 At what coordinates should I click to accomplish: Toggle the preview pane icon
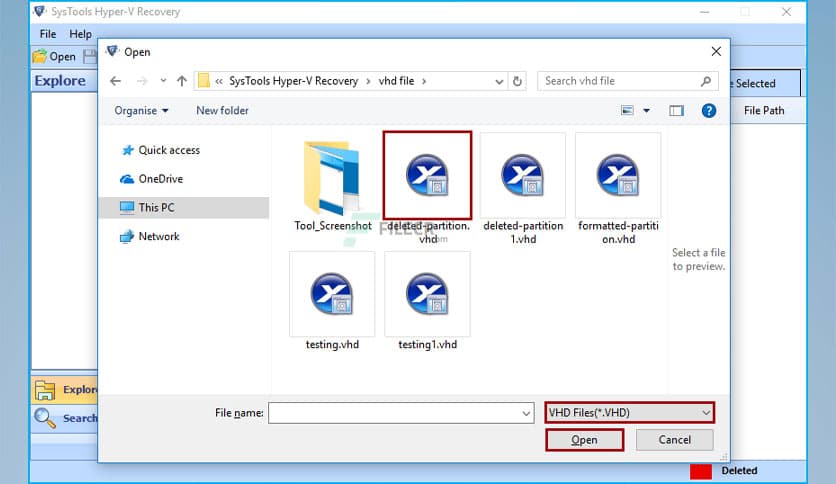tap(676, 110)
